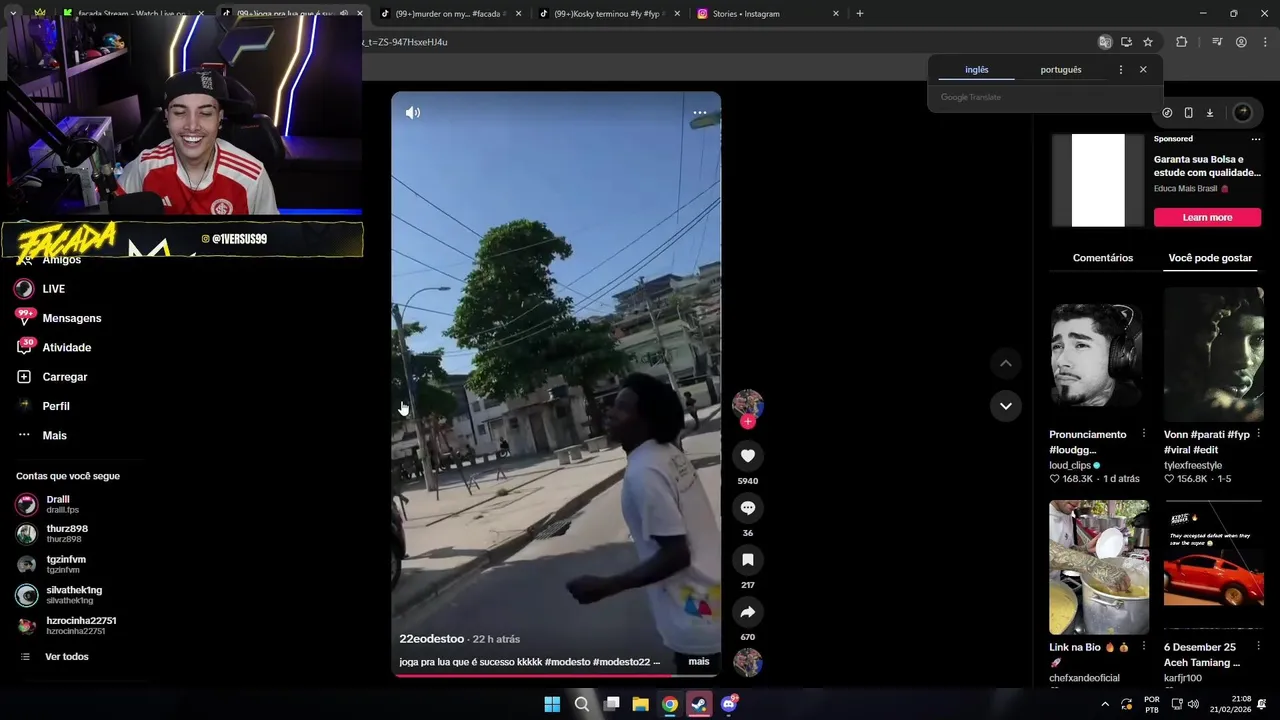Go to the previous video
The height and width of the screenshot is (720, 1280).
point(1005,363)
